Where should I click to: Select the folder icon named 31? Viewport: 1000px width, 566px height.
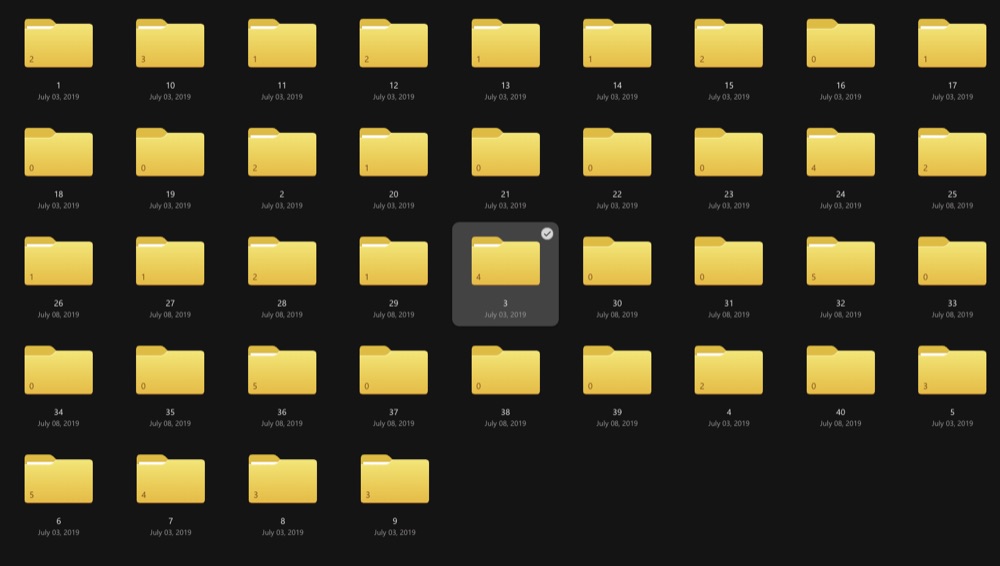(x=729, y=262)
